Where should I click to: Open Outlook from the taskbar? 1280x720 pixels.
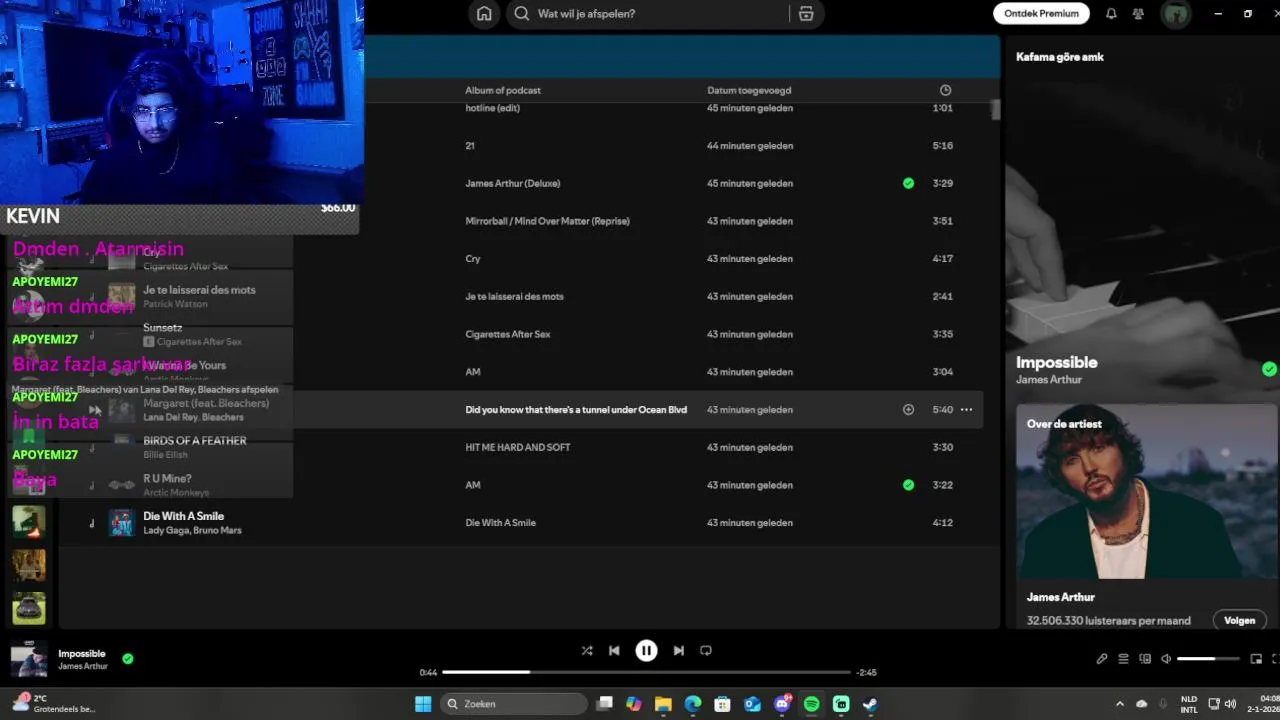(x=752, y=704)
